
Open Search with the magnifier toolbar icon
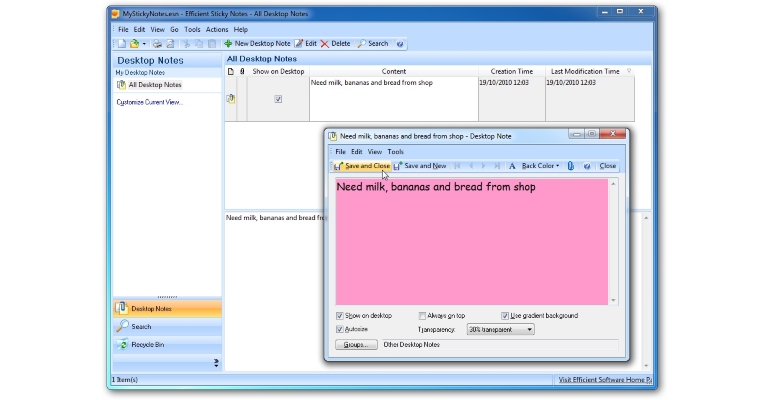point(362,44)
